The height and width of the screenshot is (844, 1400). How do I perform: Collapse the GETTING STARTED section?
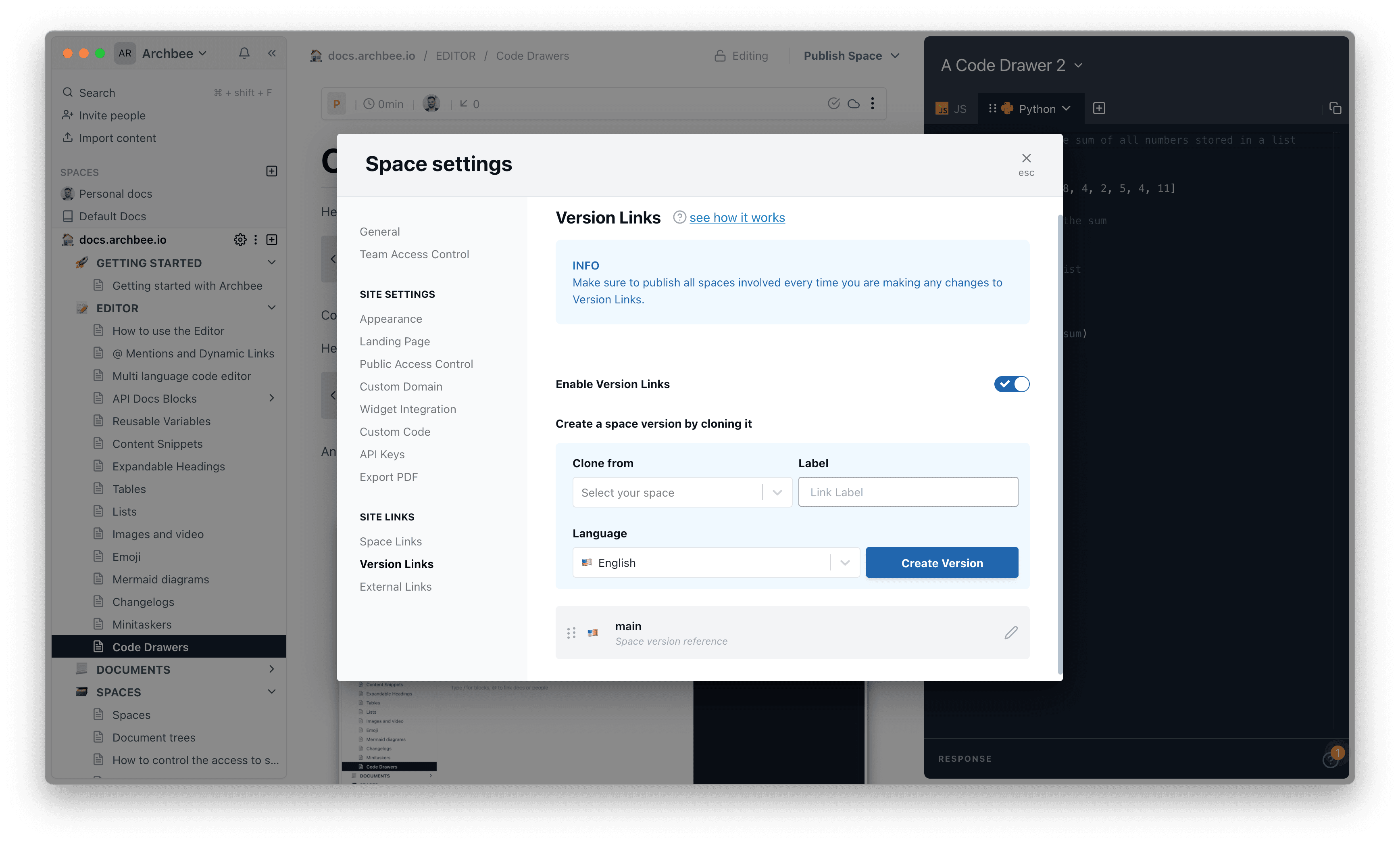(x=272, y=263)
